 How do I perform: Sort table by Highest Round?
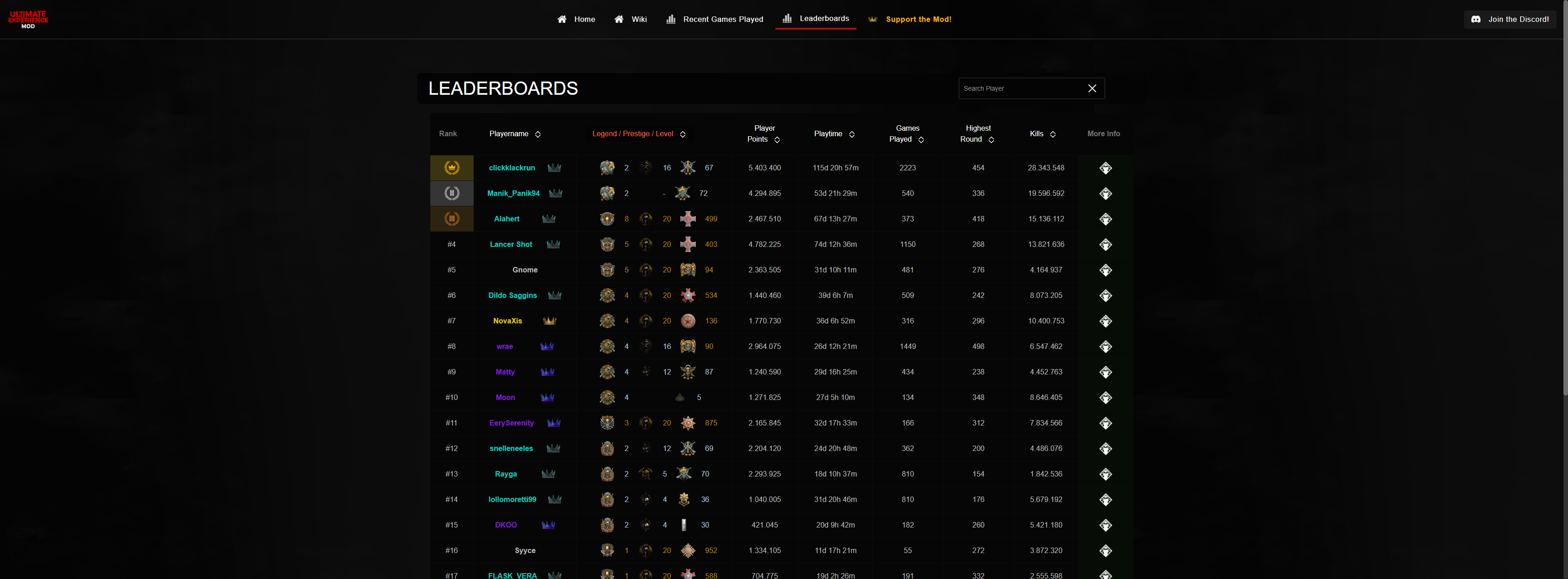(991, 140)
